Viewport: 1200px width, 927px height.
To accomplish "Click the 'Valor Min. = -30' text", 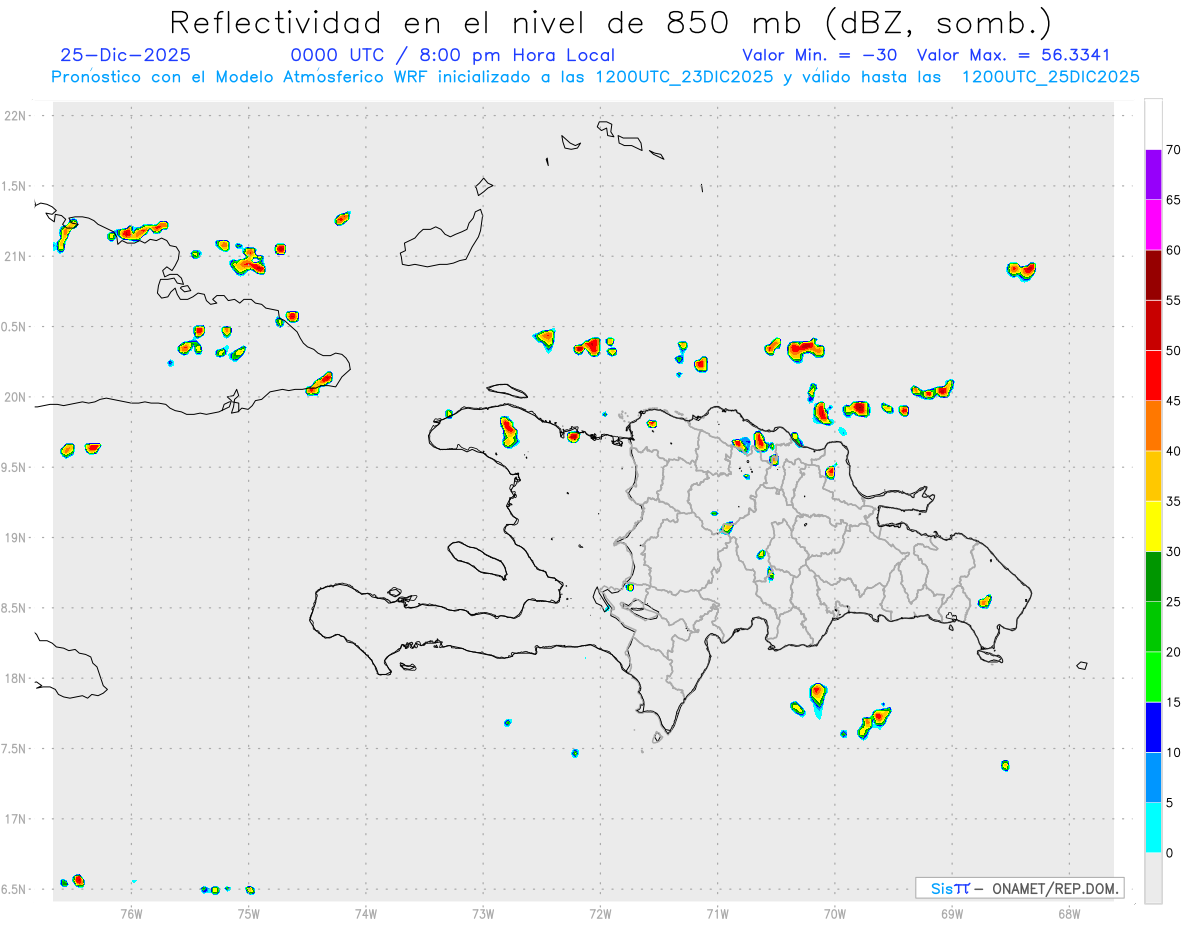I will [x=822, y=55].
